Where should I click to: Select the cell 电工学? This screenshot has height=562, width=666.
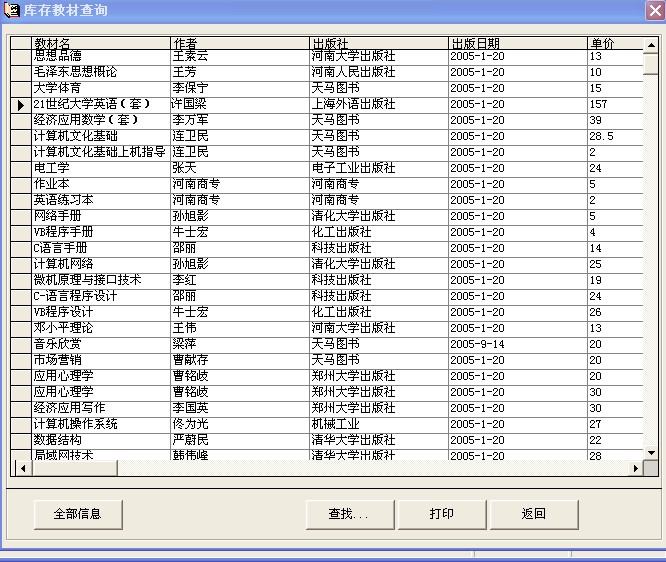(x=101, y=169)
